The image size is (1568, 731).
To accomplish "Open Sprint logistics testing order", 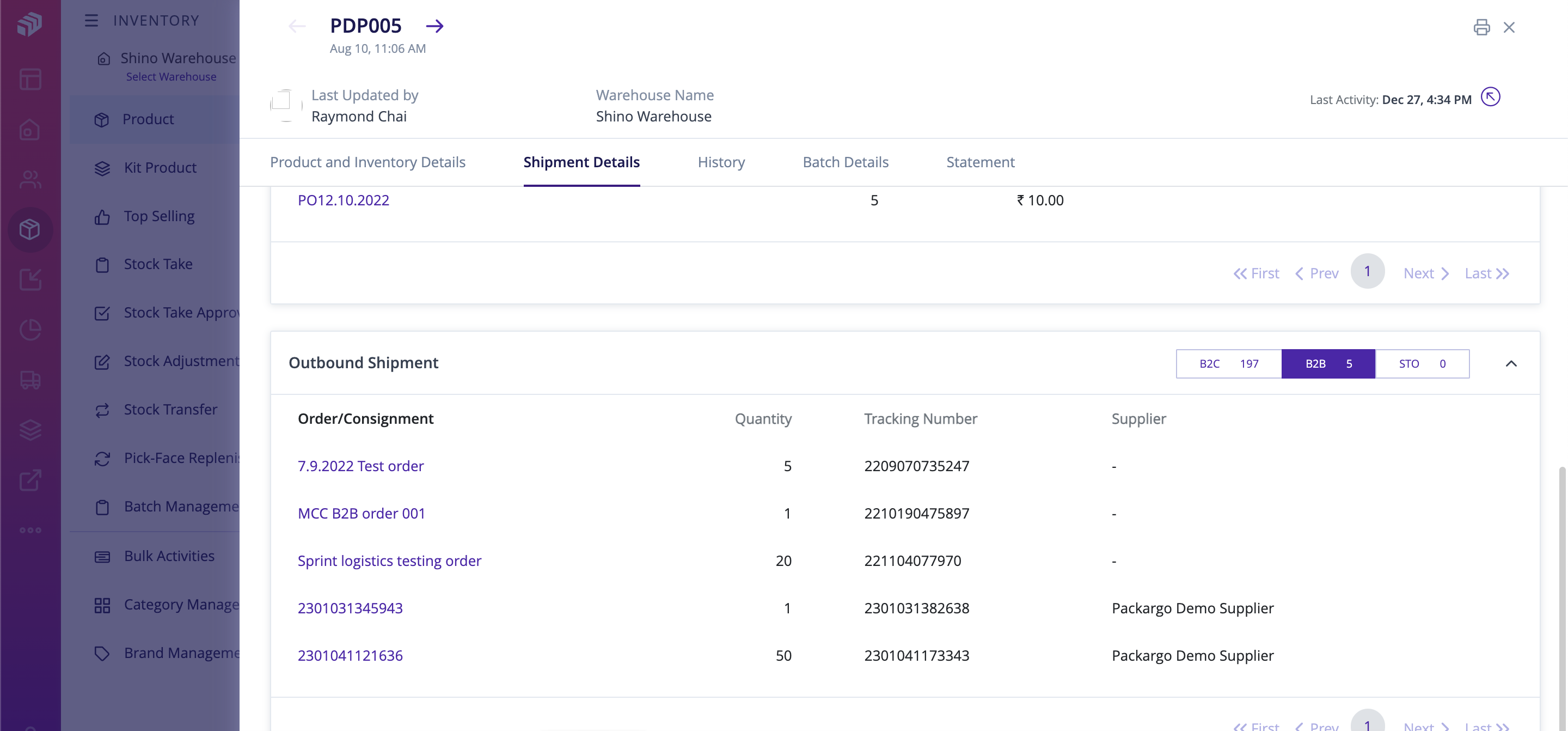I will (389, 561).
